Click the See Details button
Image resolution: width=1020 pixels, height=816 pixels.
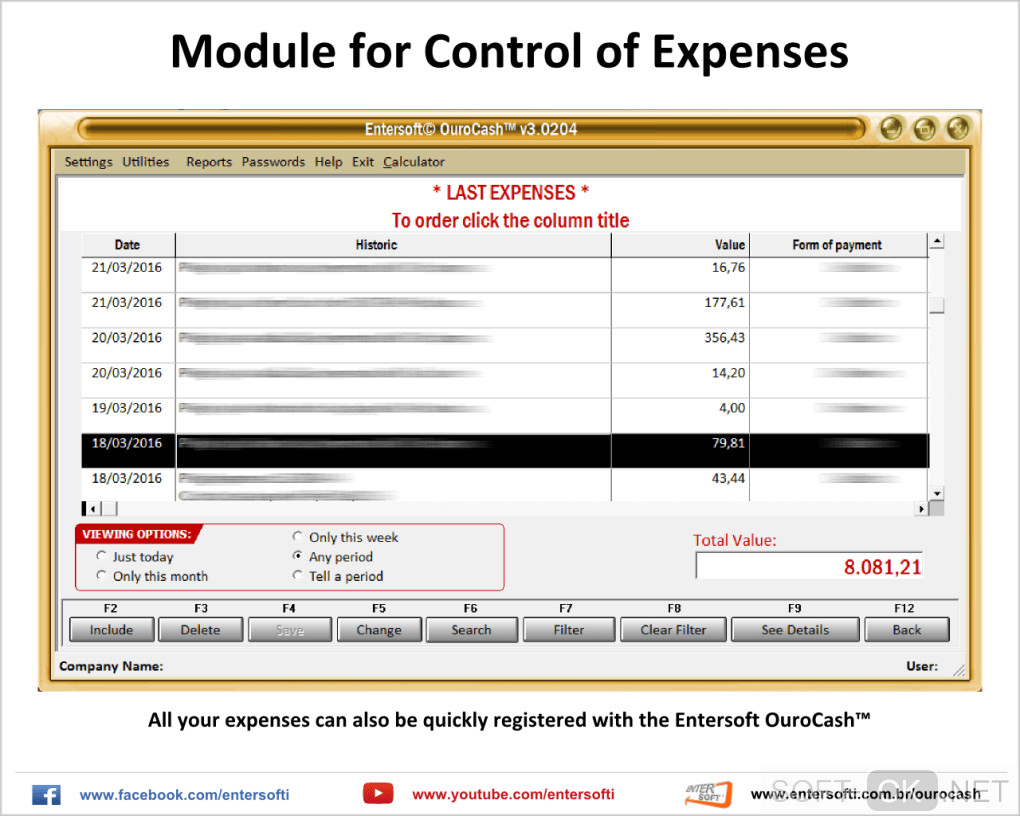[795, 630]
